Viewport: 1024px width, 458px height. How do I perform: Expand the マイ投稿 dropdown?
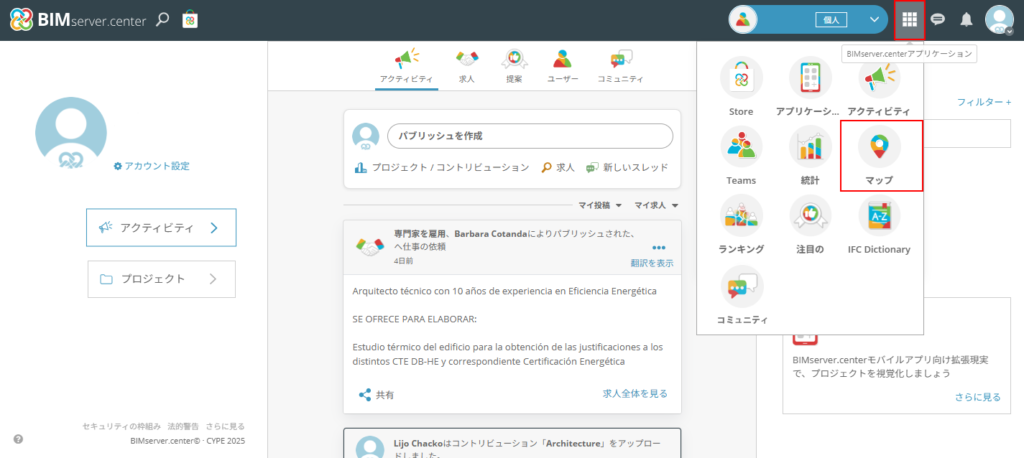point(600,205)
